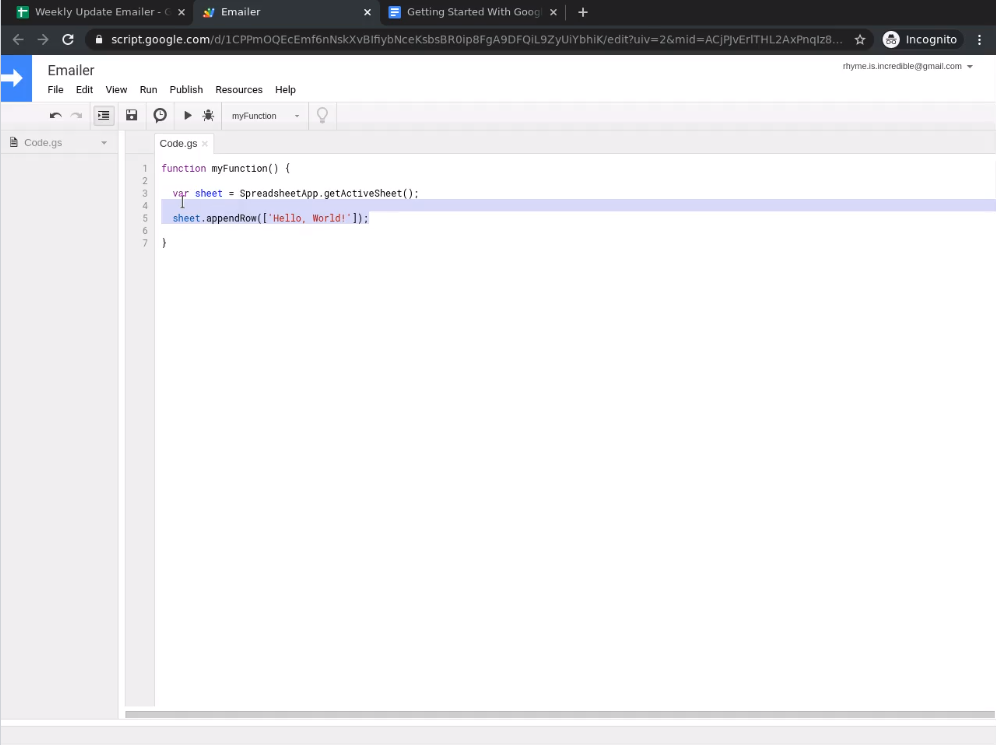Click the site padlock icon
Viewport: 996px width, 745px height.
(98, 39)
